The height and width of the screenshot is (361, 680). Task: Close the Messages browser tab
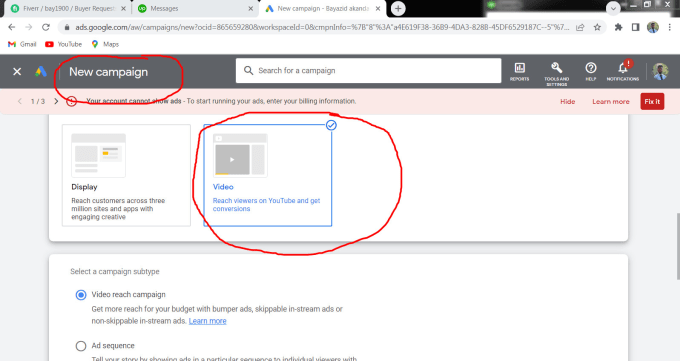pos(251,8)
